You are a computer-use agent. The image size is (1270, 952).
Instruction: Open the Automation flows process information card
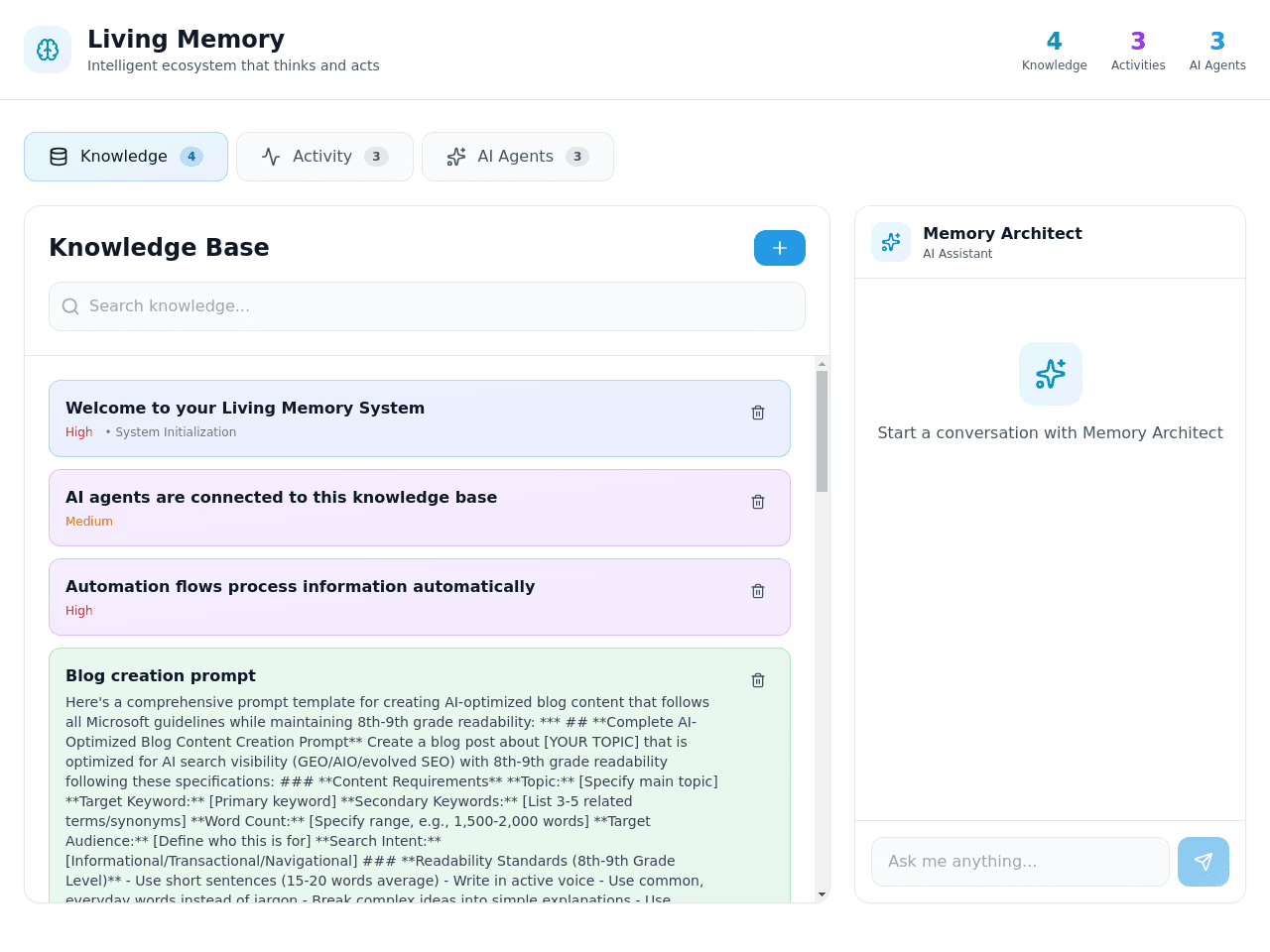point(420,597)
